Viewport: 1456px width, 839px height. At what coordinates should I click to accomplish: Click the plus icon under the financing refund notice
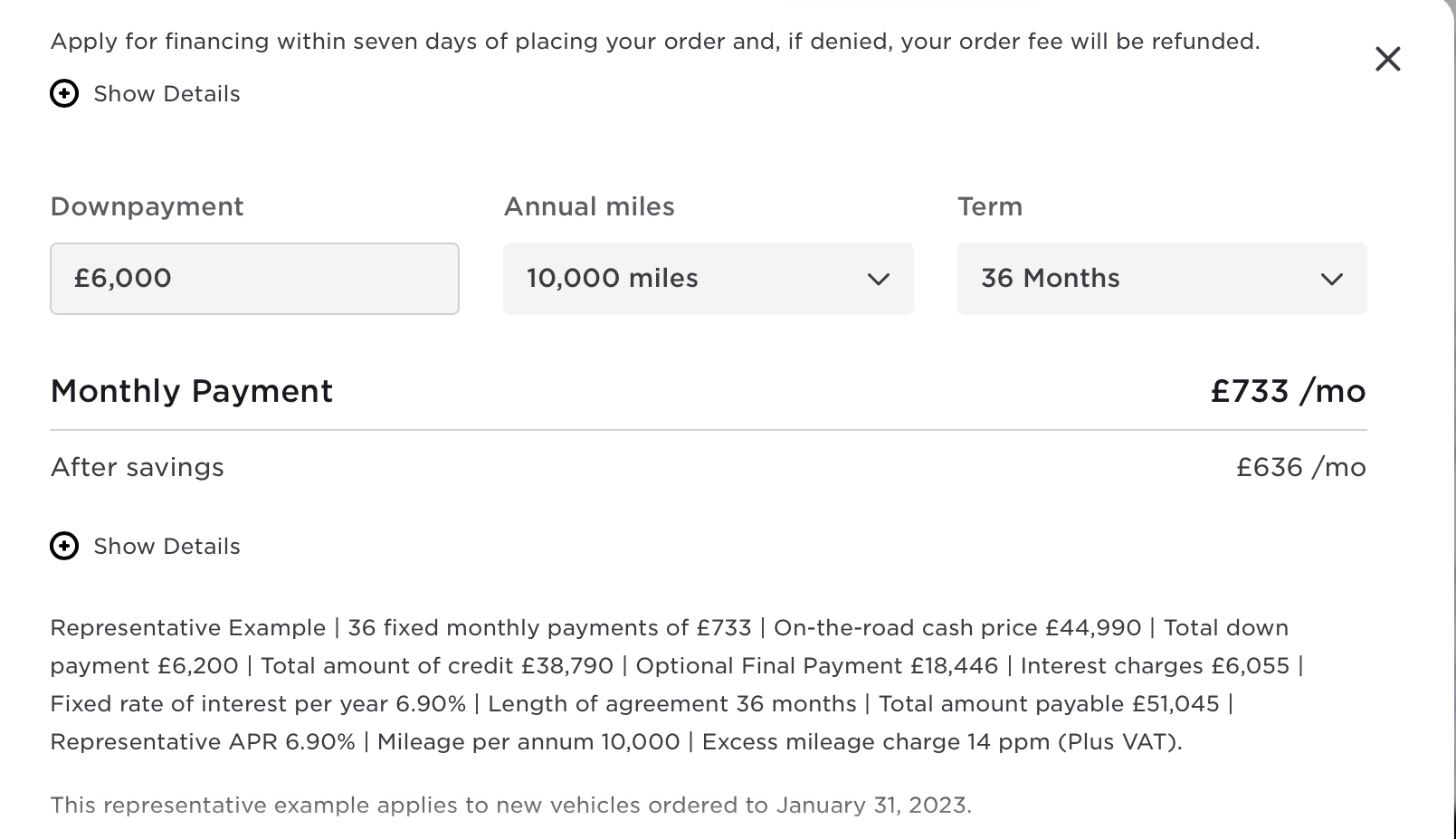pos(64,93)
